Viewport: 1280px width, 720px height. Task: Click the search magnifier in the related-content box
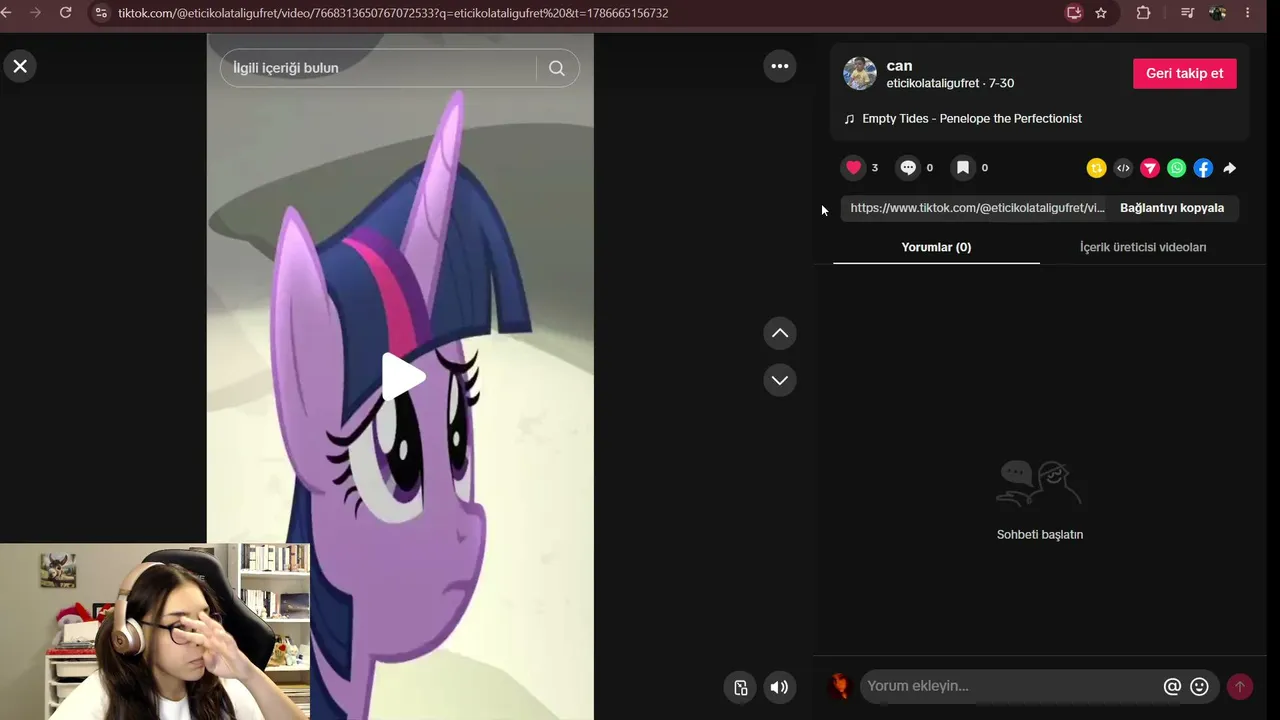557,68
